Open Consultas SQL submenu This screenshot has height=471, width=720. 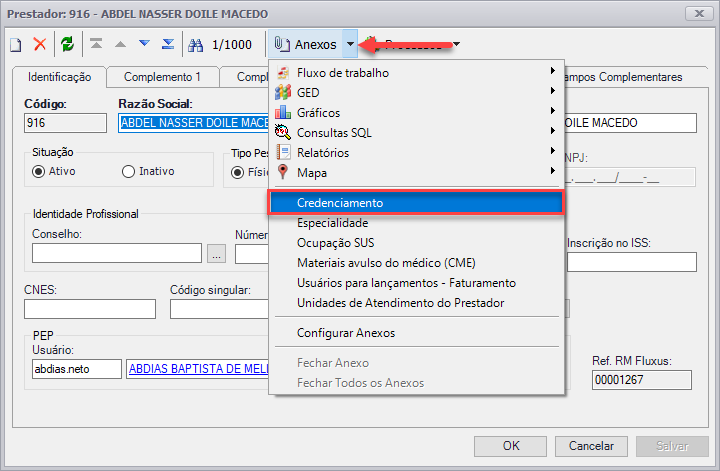pos(416,133)
